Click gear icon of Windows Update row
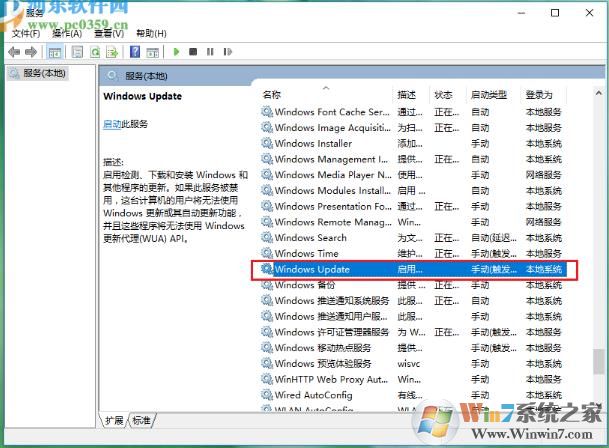This screenshot has height=448, width=609. pyautogui.click(x=267, y=269)
